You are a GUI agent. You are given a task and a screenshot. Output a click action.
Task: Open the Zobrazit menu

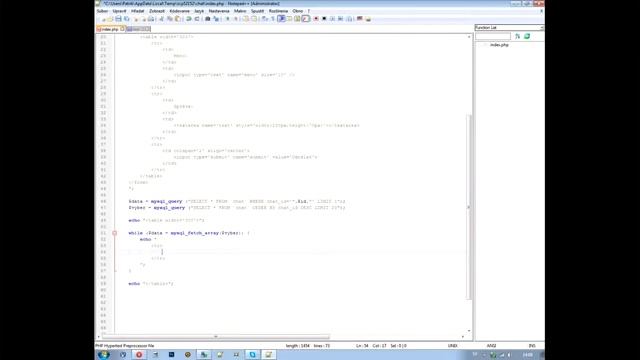point(157,11)
